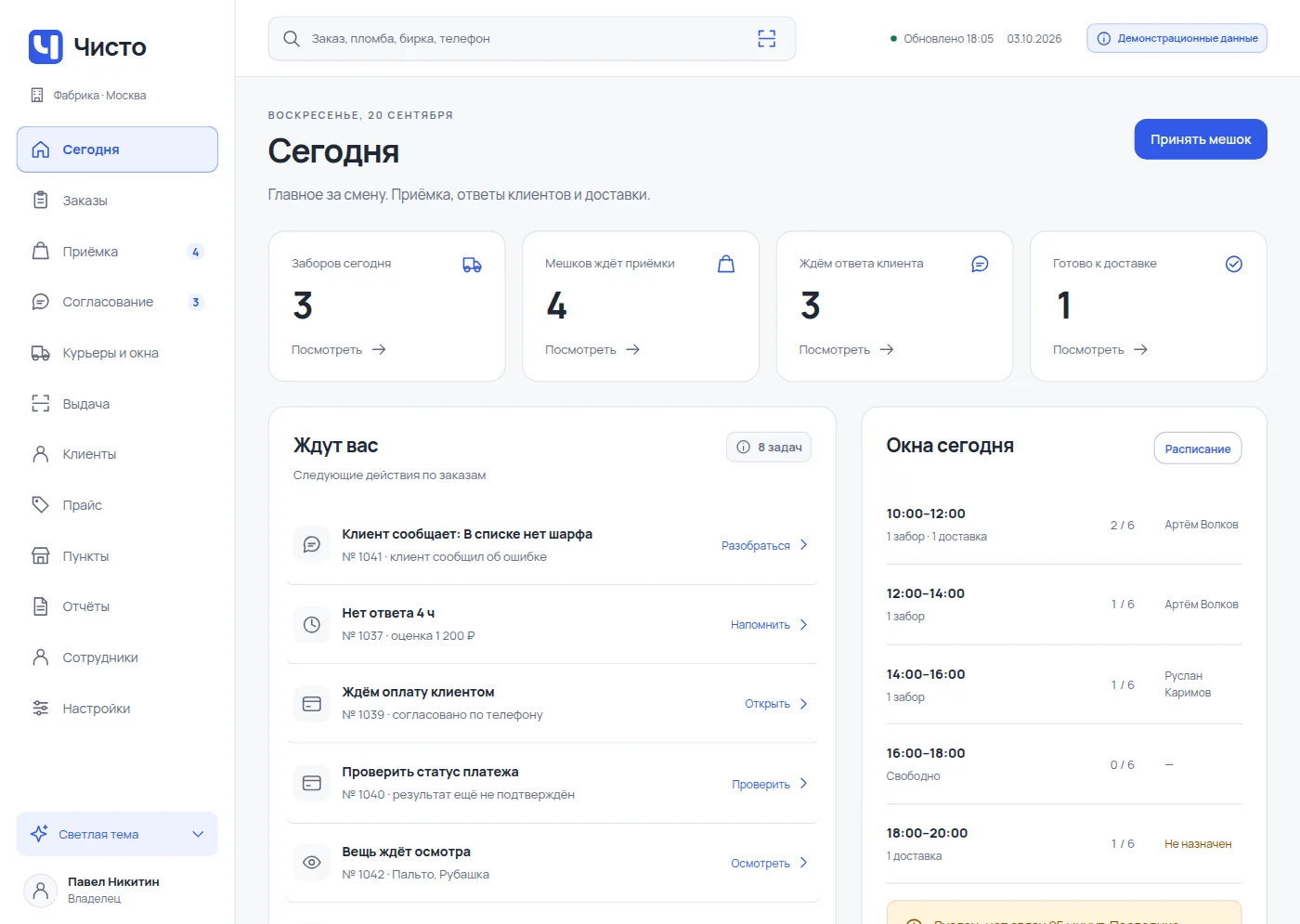Click the bag icon on Мешков ждёт приёмки card

726,265
